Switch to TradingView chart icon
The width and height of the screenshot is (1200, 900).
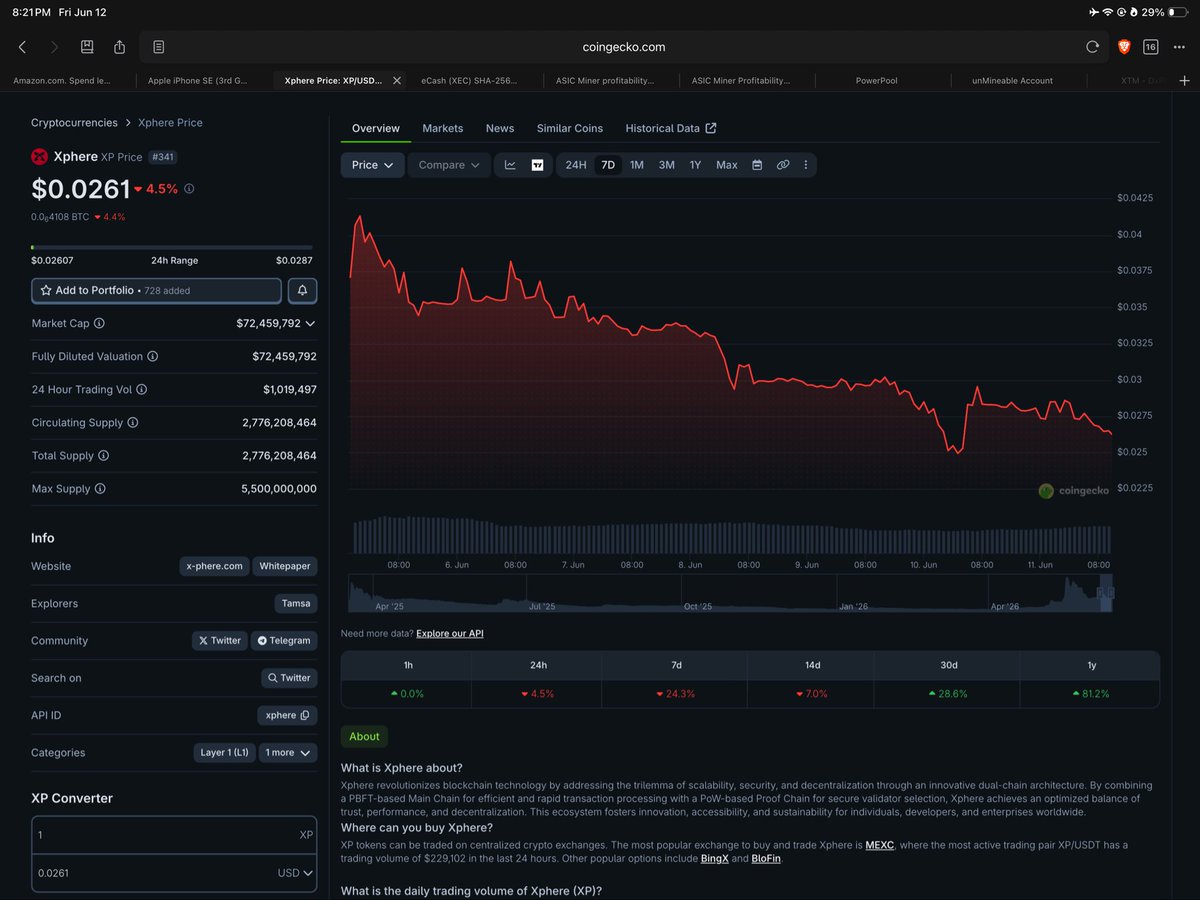click(537, 165)
